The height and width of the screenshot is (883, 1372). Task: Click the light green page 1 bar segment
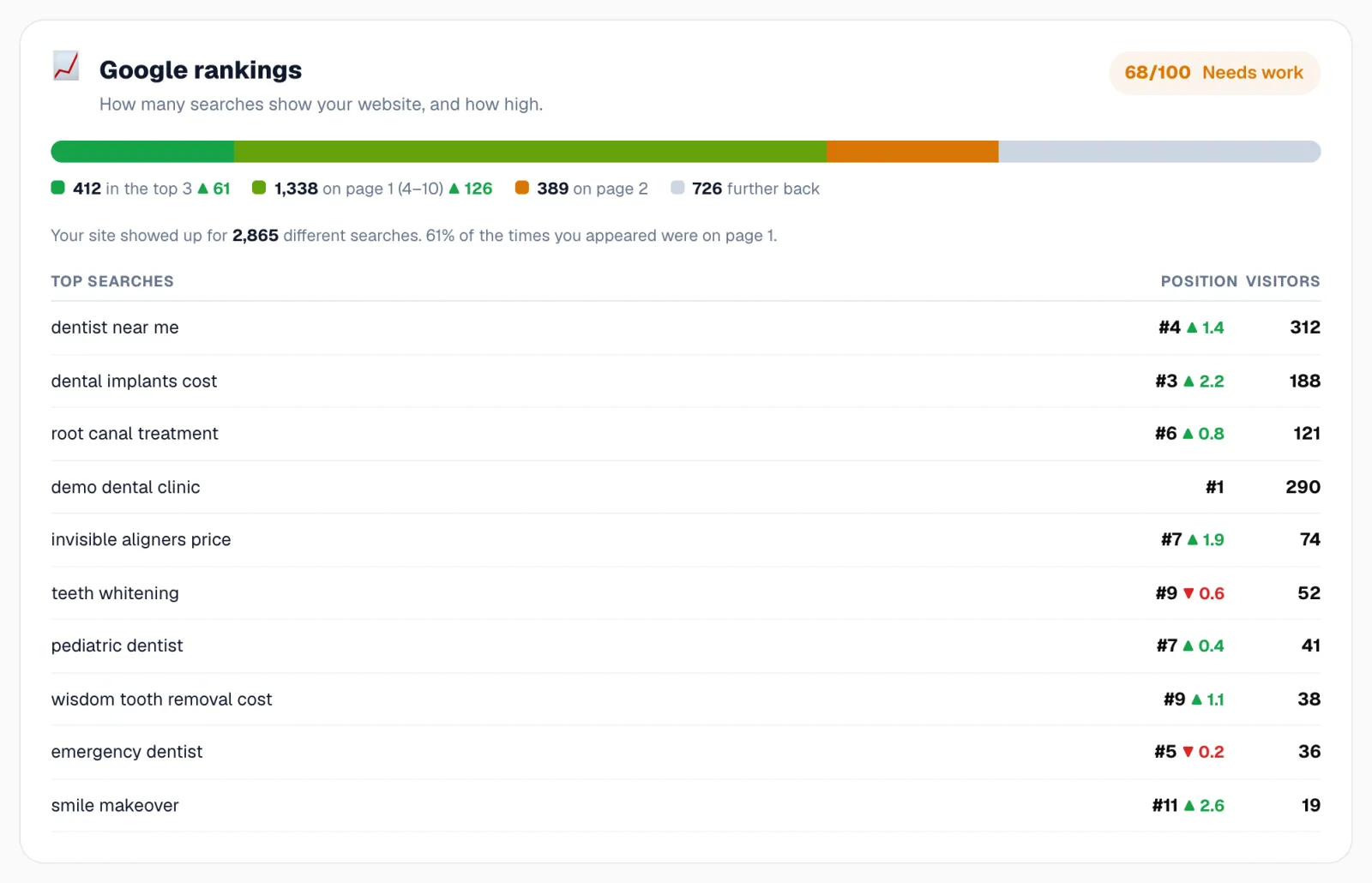pyautogui.click(x=530, y=152)
